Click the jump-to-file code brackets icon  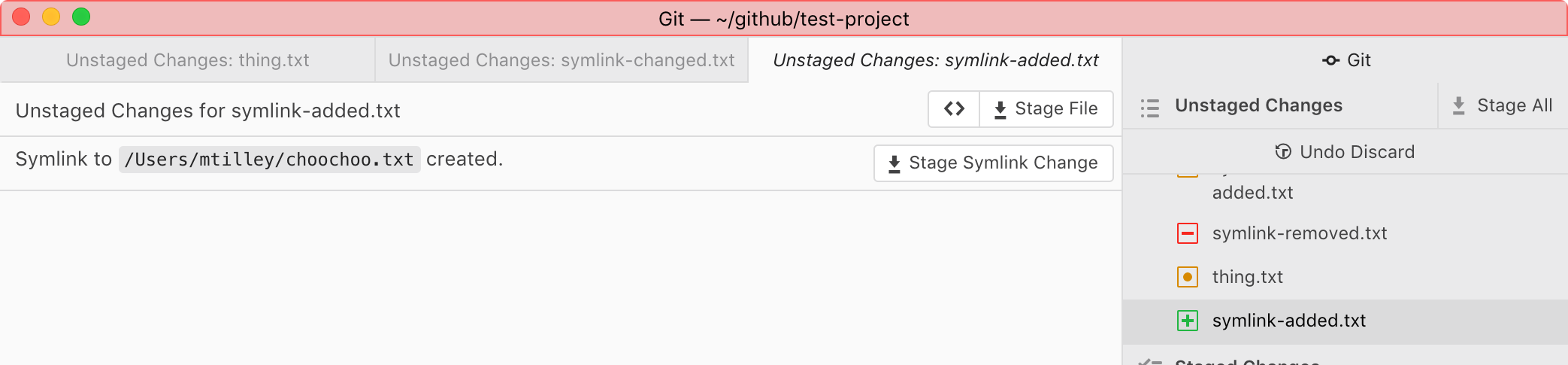pos(954,109)
